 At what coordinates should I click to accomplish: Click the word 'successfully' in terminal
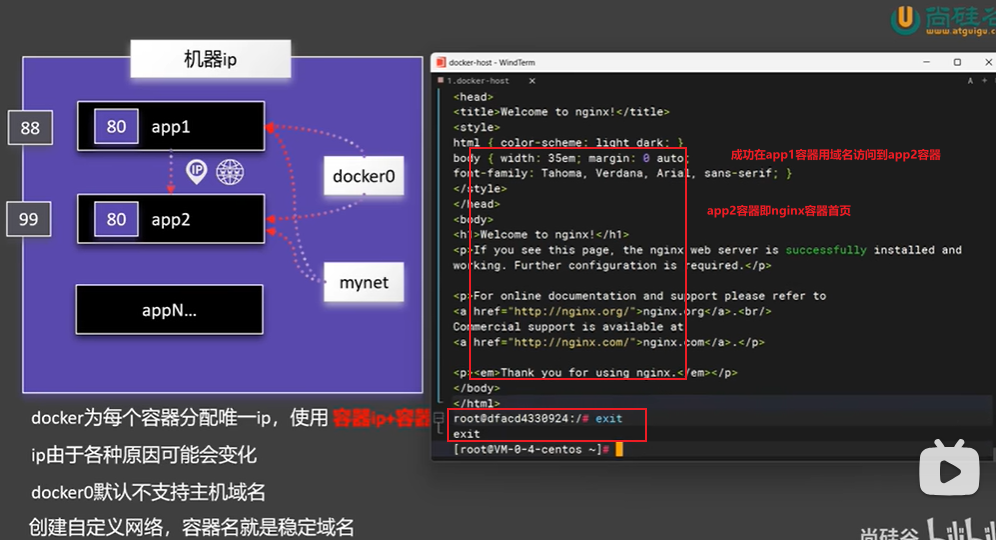click(x=826, y=250)
